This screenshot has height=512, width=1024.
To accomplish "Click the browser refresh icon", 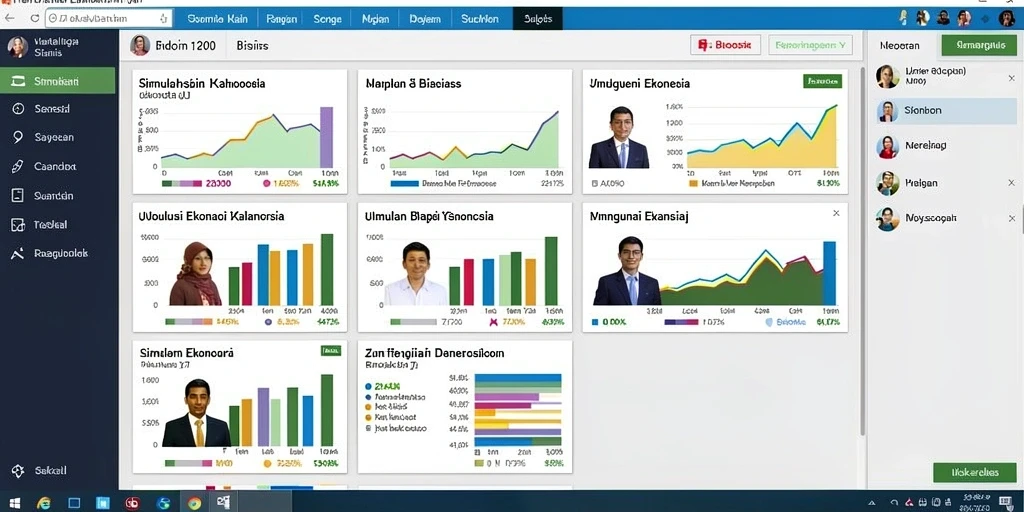I will [x=35, y=18].
